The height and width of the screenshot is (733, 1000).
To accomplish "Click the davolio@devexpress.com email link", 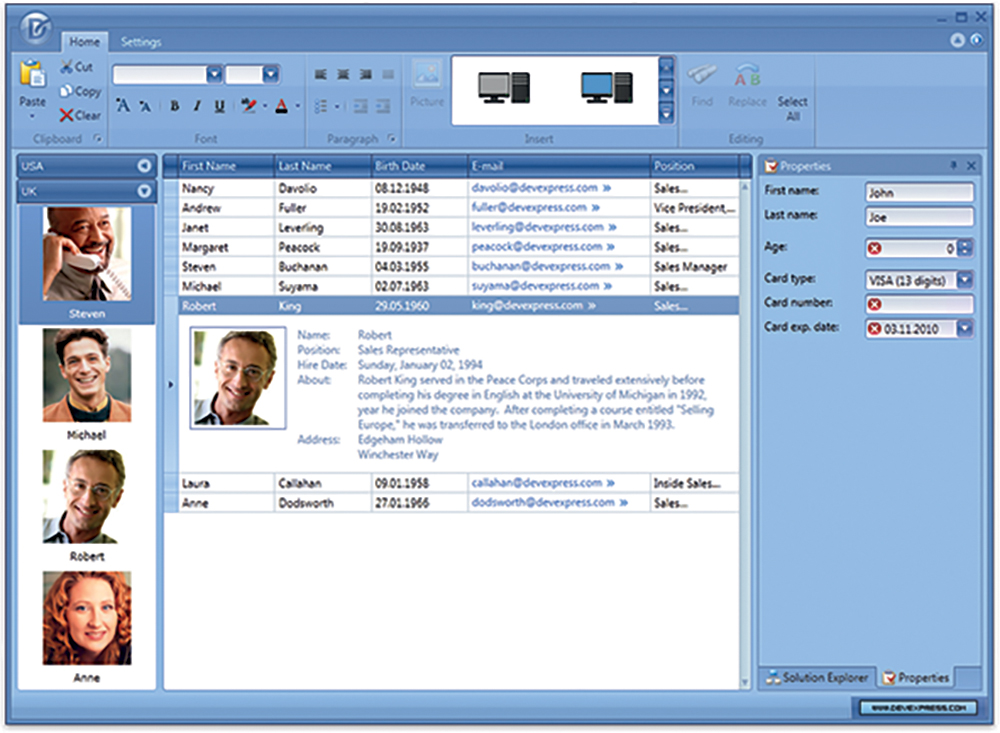I will coord(534,187).
